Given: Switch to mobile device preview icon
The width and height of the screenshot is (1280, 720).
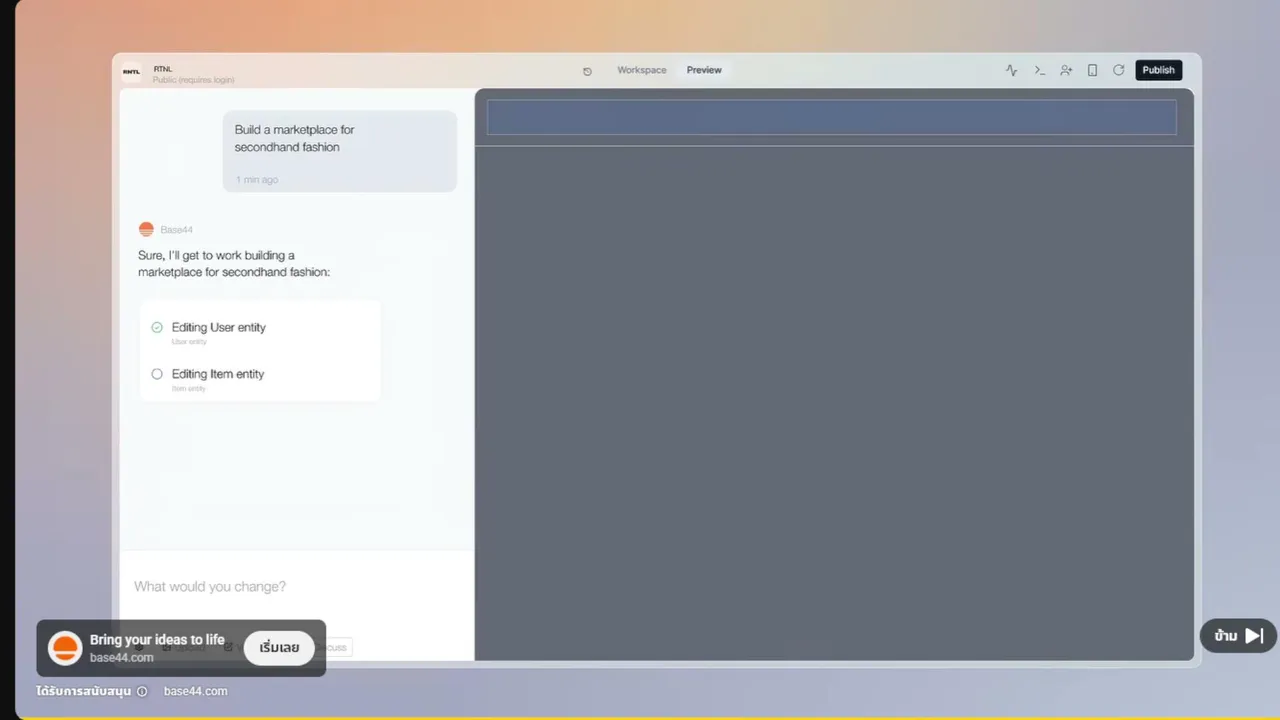Looking at the screenshot, I should (1092, 70).
